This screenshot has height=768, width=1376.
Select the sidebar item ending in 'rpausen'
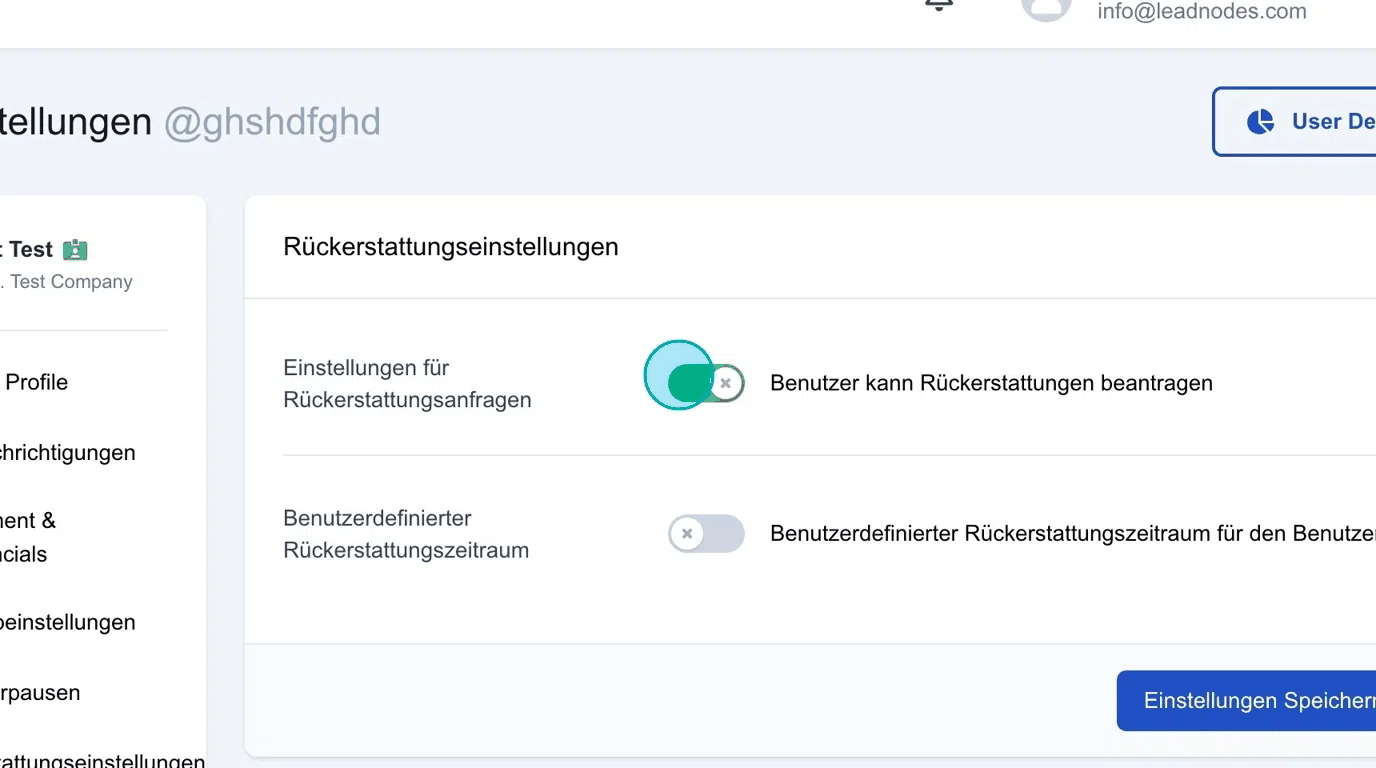pos(40,692)
